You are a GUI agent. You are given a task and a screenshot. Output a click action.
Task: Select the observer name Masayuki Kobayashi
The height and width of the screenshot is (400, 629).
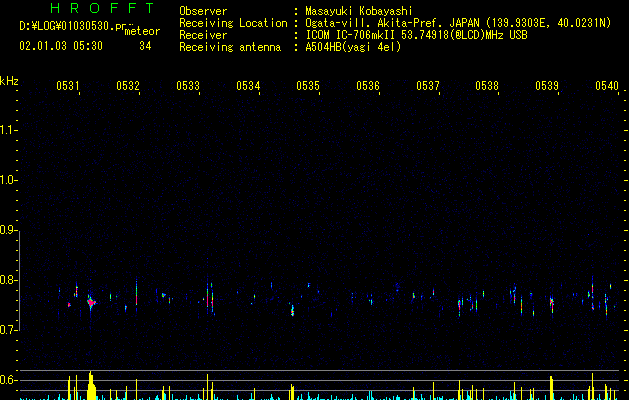359,11
